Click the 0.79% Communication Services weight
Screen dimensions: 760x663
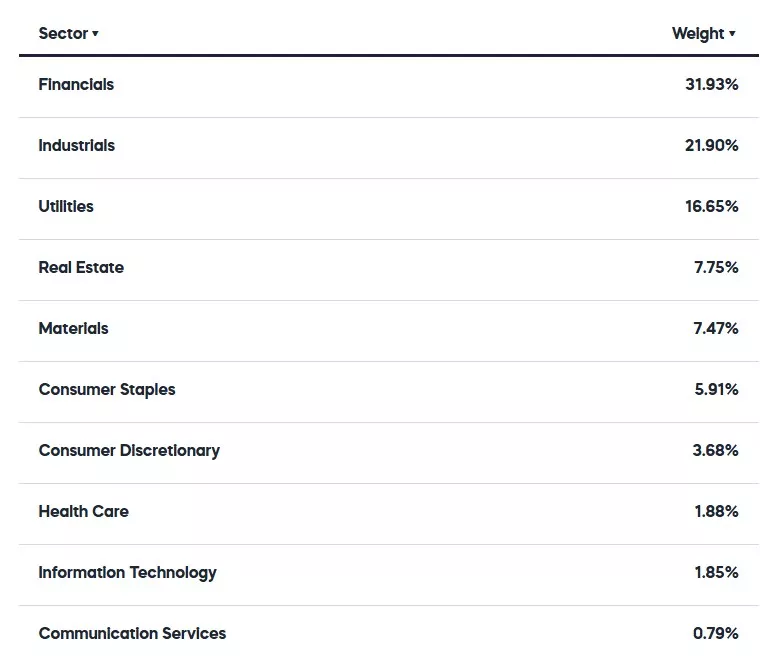pos(716,633)
